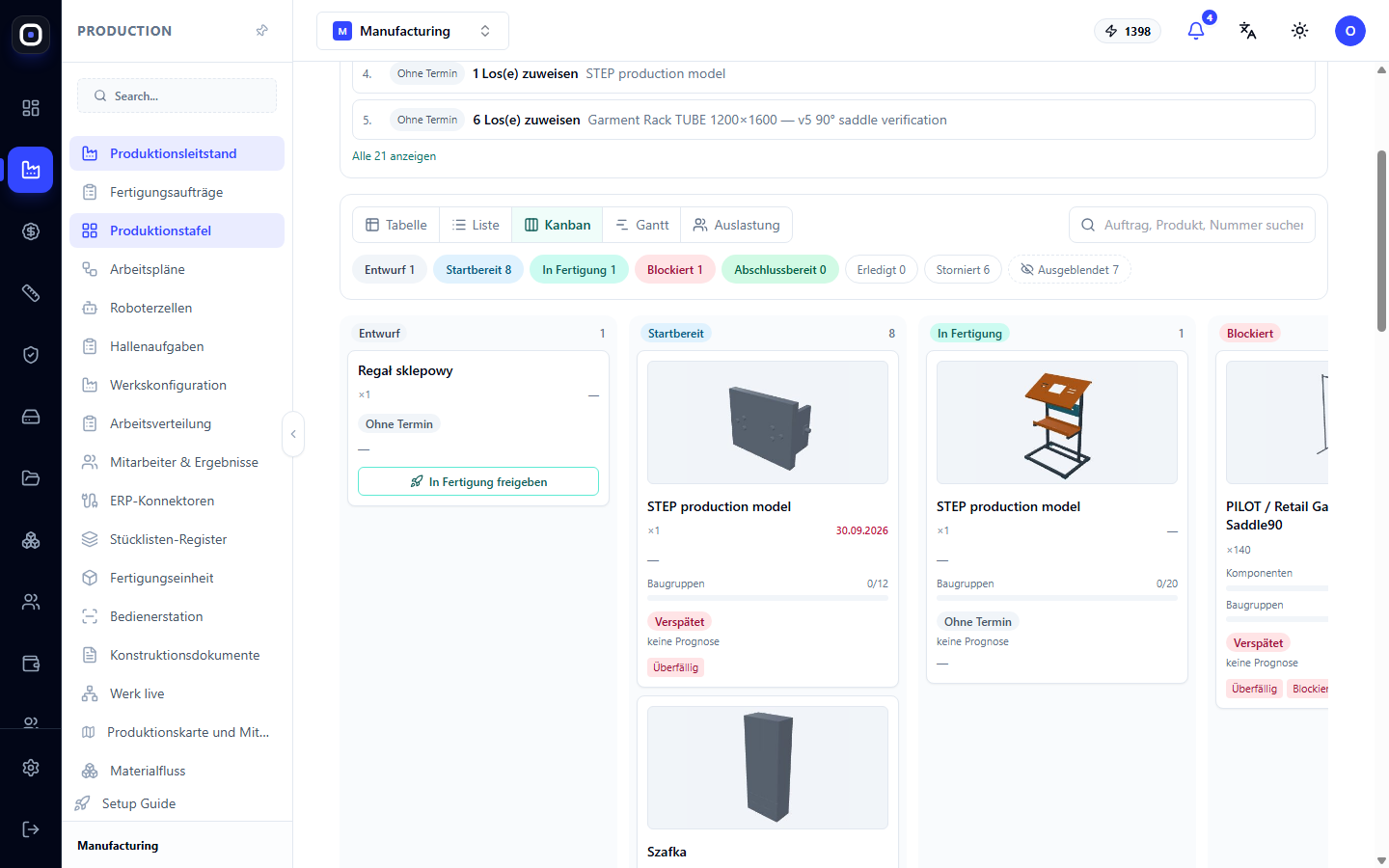
Task: Open the shield check icon in the rail
Action: [x=31, y=355]
